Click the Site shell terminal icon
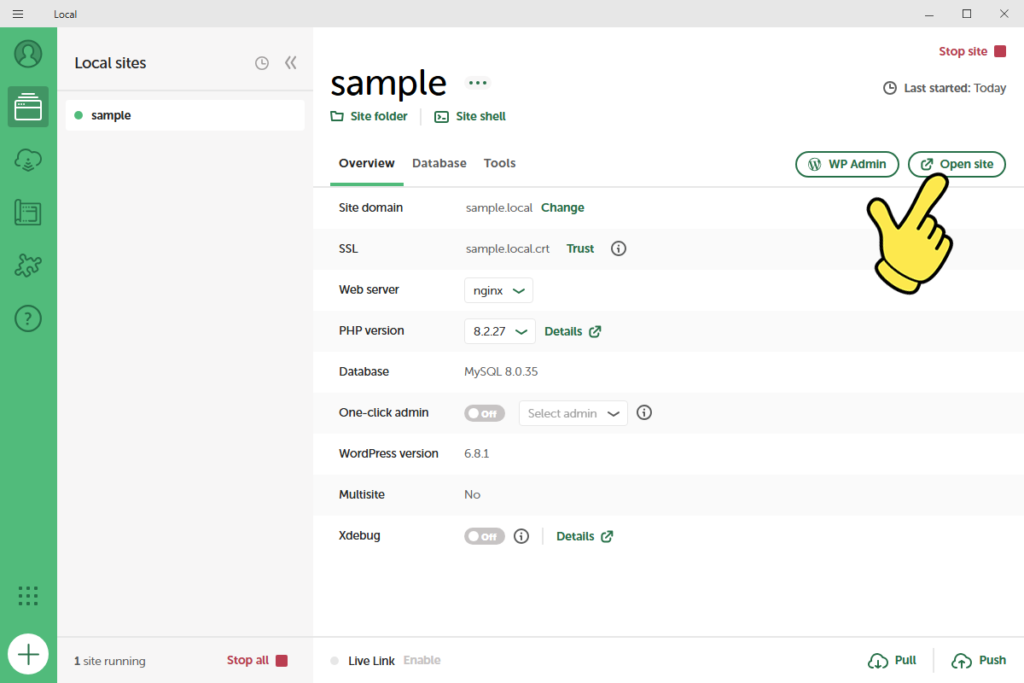The width and height of the screenshot is (1024, 683). 441,117
